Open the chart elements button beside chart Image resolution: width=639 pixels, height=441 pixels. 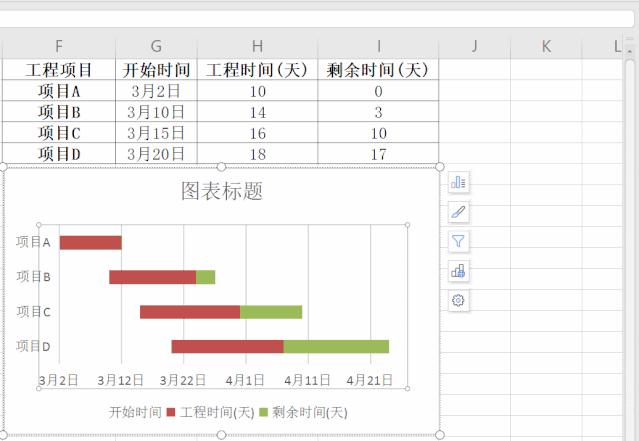458,182
